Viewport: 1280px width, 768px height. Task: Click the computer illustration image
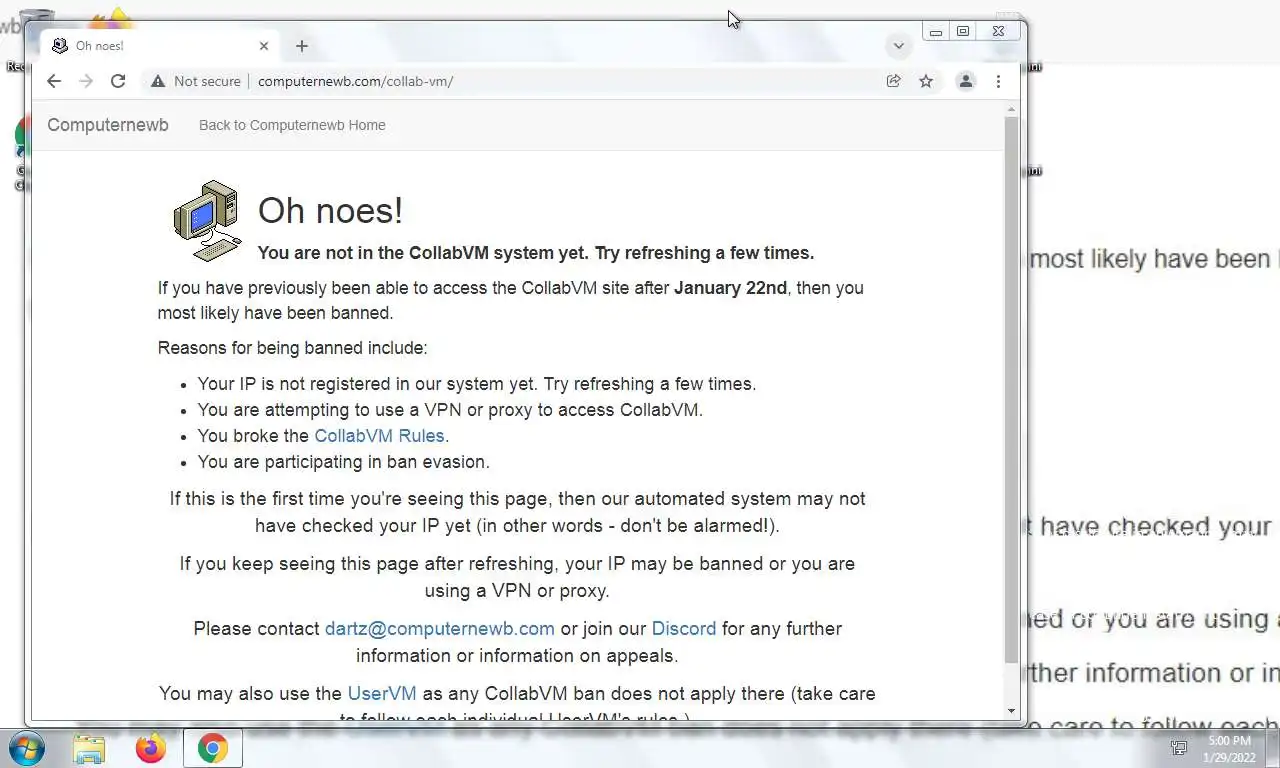[x=207, y=221]
